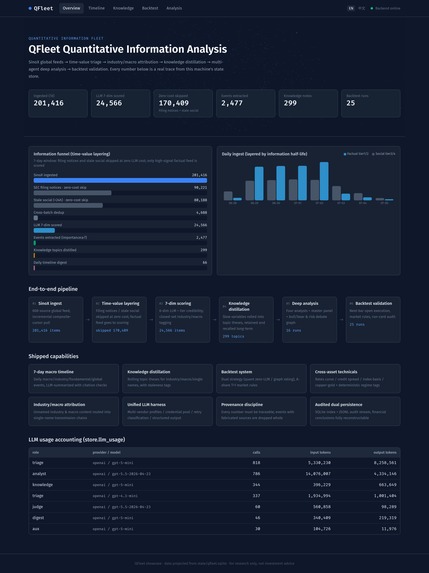Open the Overview tab
Image resolution: width=429 pixels, height=573 pixels.
pyautogui.click(x=71, y=8)
